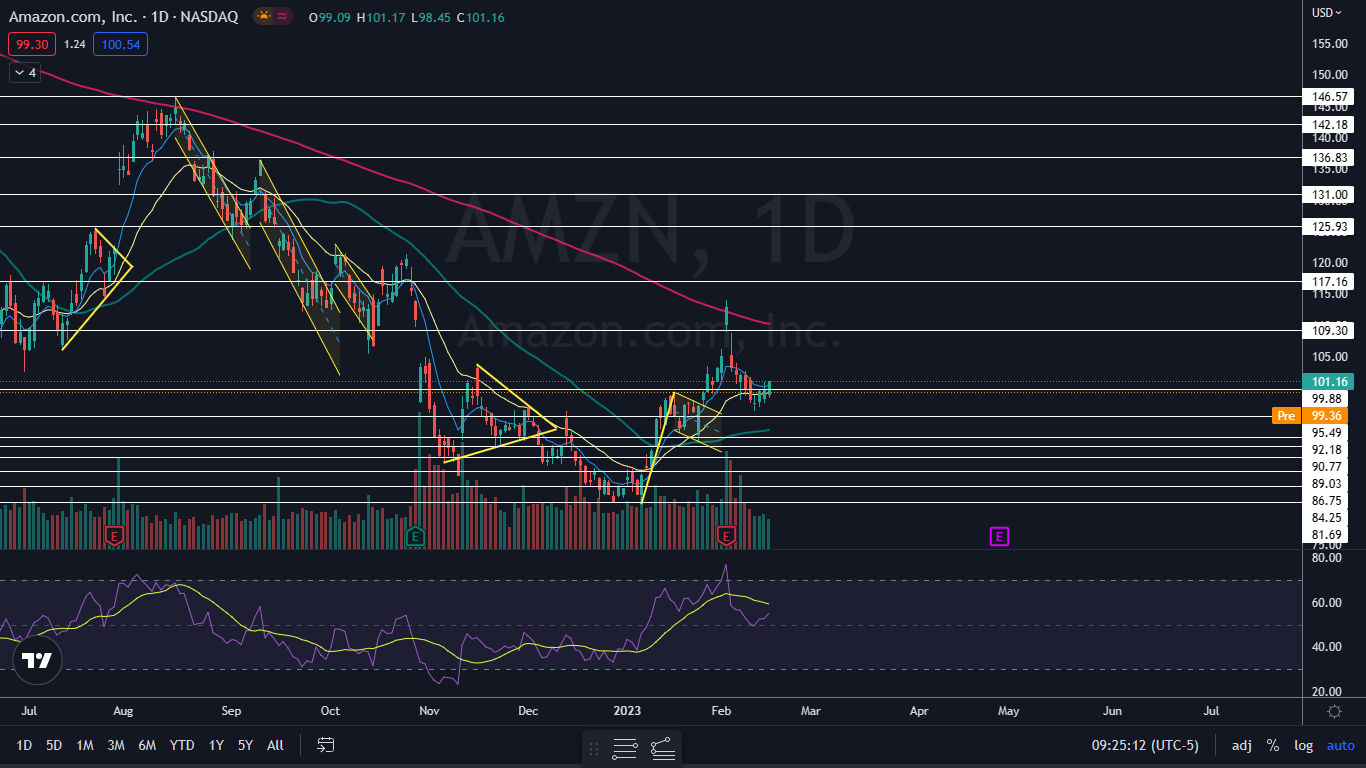The height and width of the screenshot is (768, 1366).
Task: Click the red sell price 99.30 button
Action: pyautogui.click(x=32, y=44)
